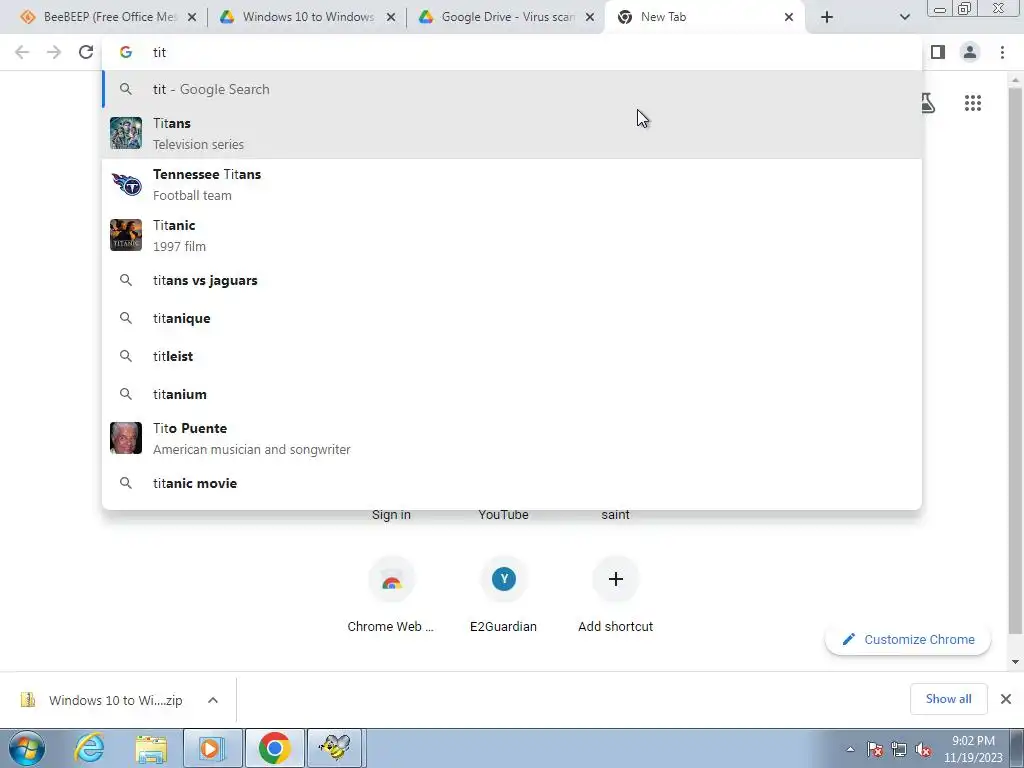Viewport: 1024px width, 768px height.
Task: Open Windows Media Player on taskbar
Action: (212, 748)
